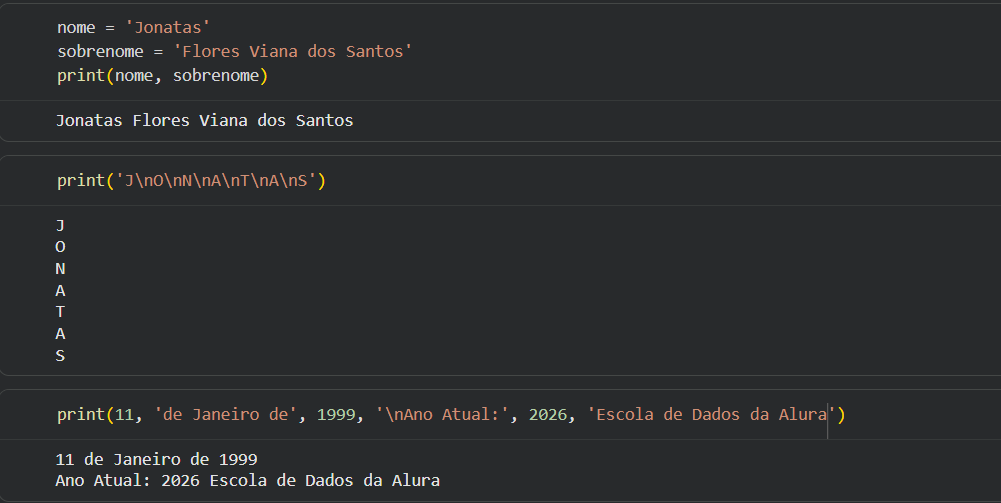Click the nome = assignment line
Viewport: 1001px width, 503px height.
(x=133, y=28)
